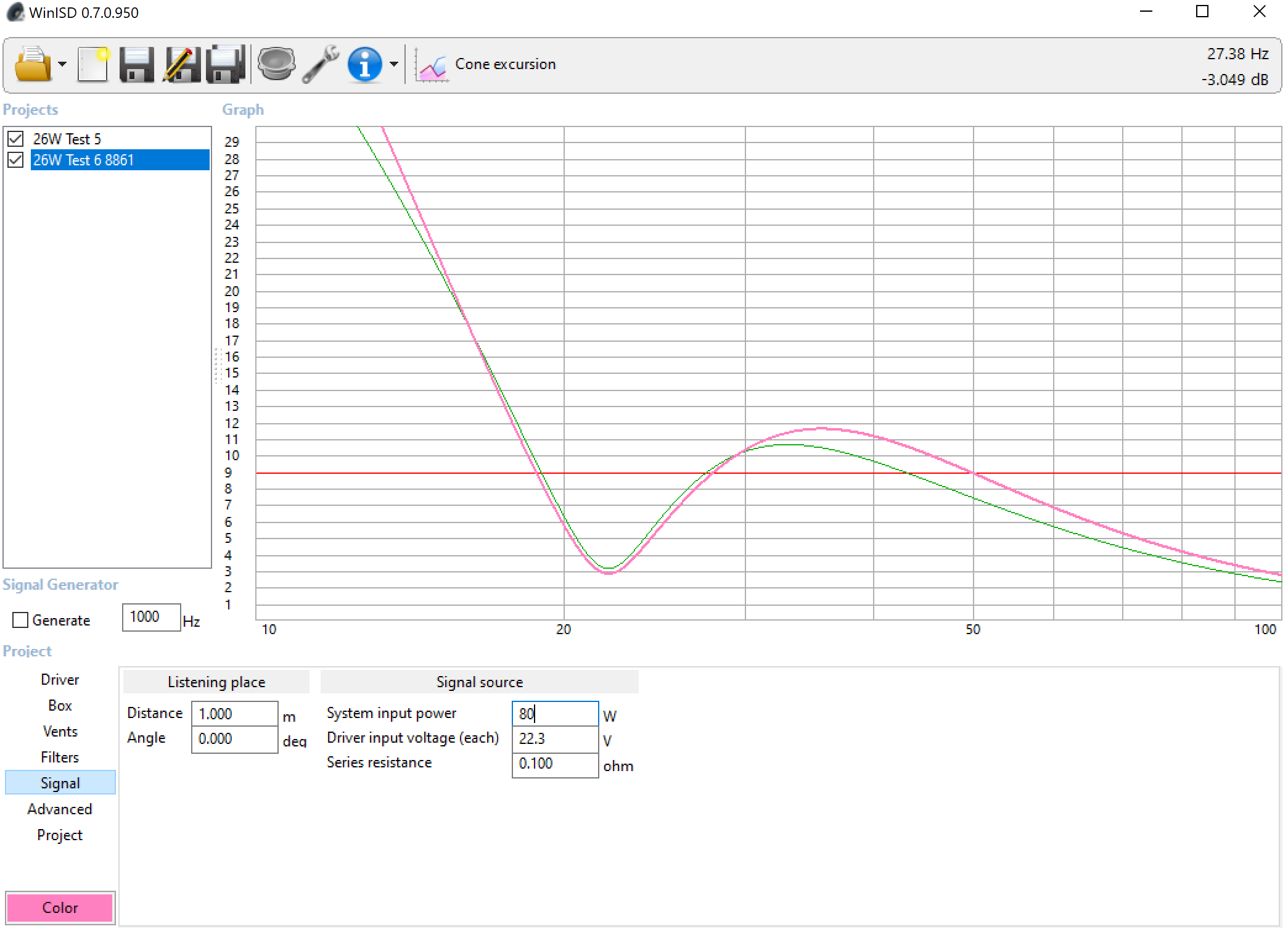
Task: Switch to the Advanced tab
Action: tap(60, 809)
